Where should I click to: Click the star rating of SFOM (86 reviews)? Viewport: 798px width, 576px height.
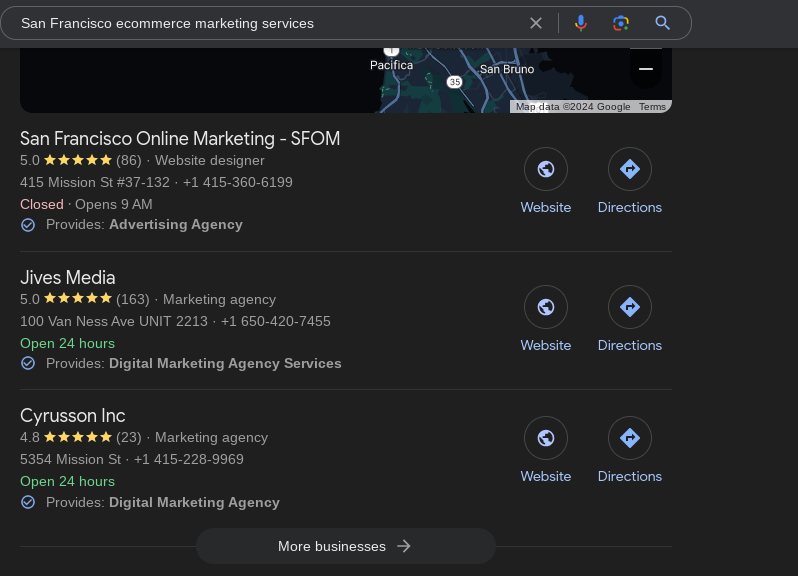tap(80, 160)
